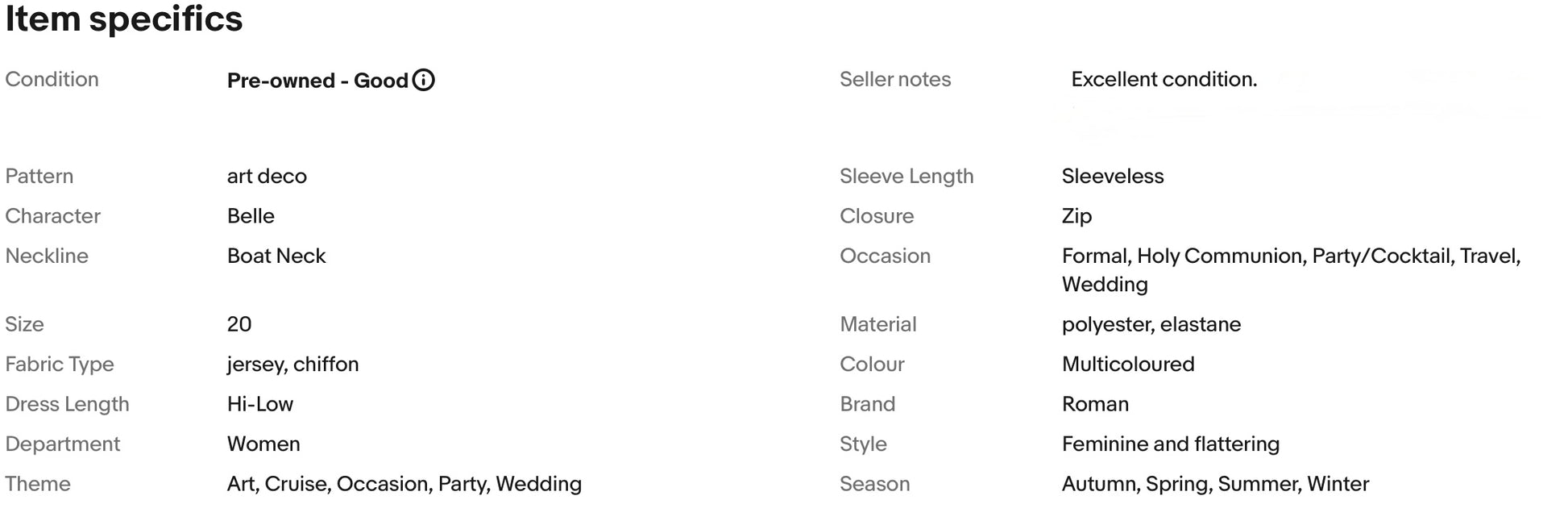Select the "Seller notes" label
Image resolution: width=1568 pixels, height=525 pixels.
894,79
